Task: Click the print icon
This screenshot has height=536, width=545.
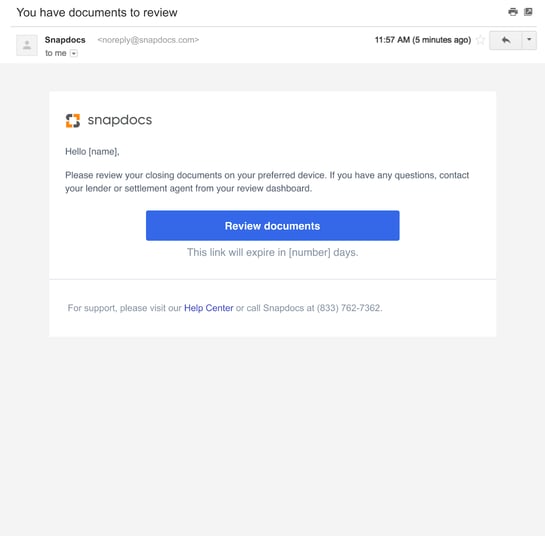Action: coord(513,12)
